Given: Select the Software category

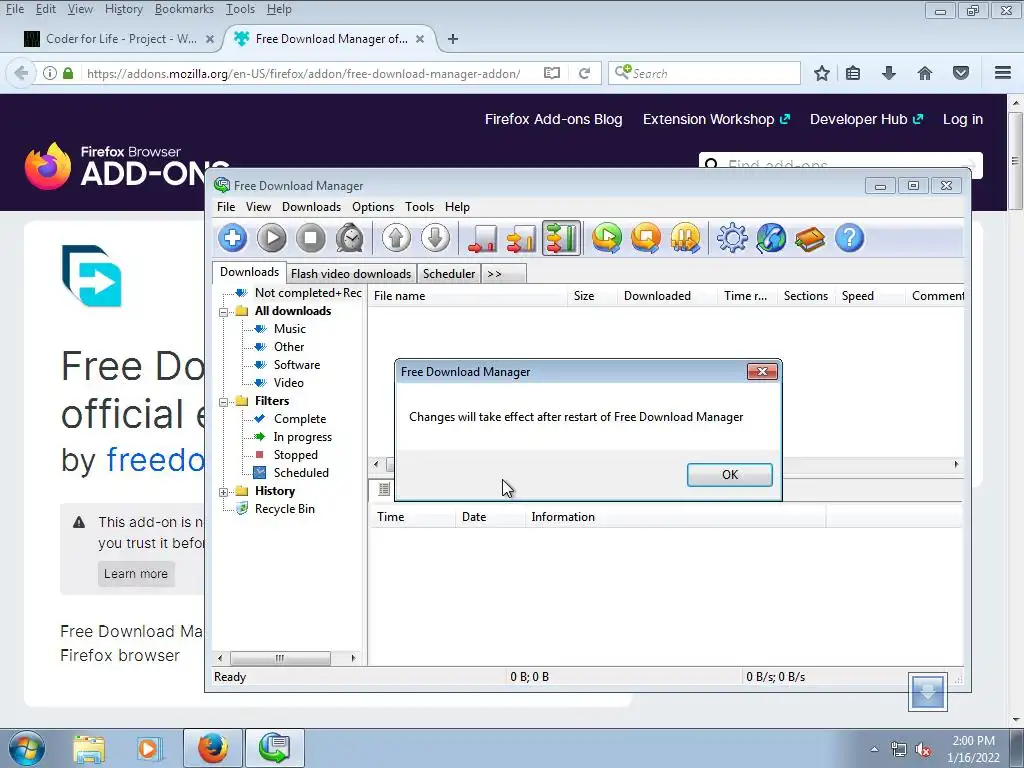Looking at the screenshot, I should click(x=296, y=365).
